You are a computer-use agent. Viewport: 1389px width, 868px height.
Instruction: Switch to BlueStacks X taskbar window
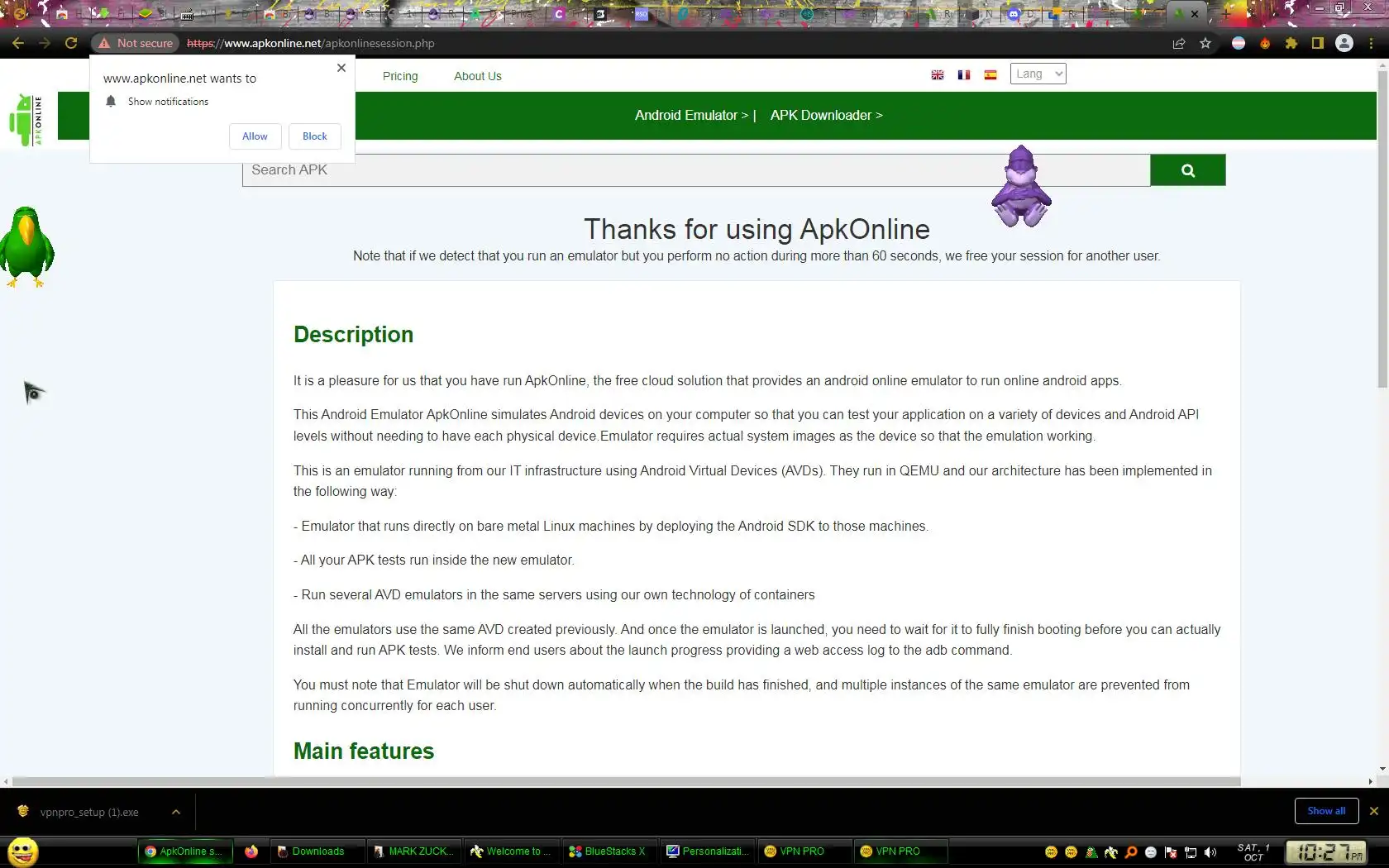[x=609, y=851]
